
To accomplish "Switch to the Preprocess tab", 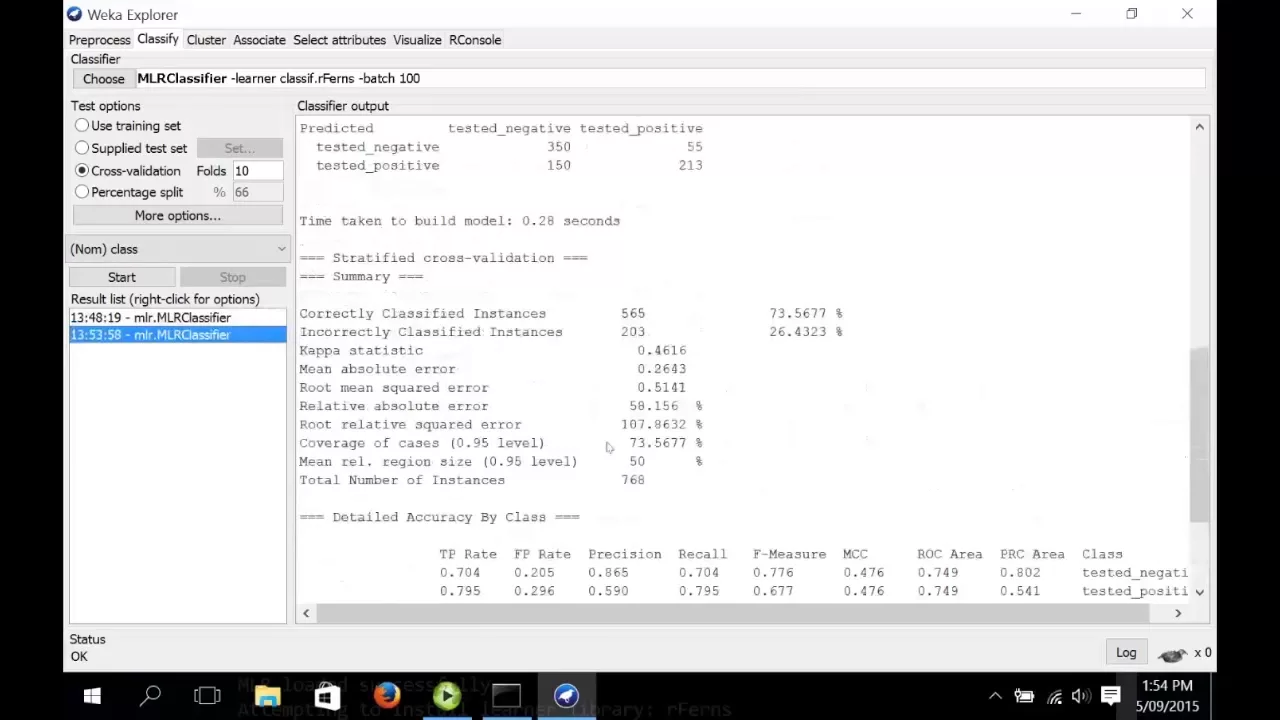I will point(99,40).
